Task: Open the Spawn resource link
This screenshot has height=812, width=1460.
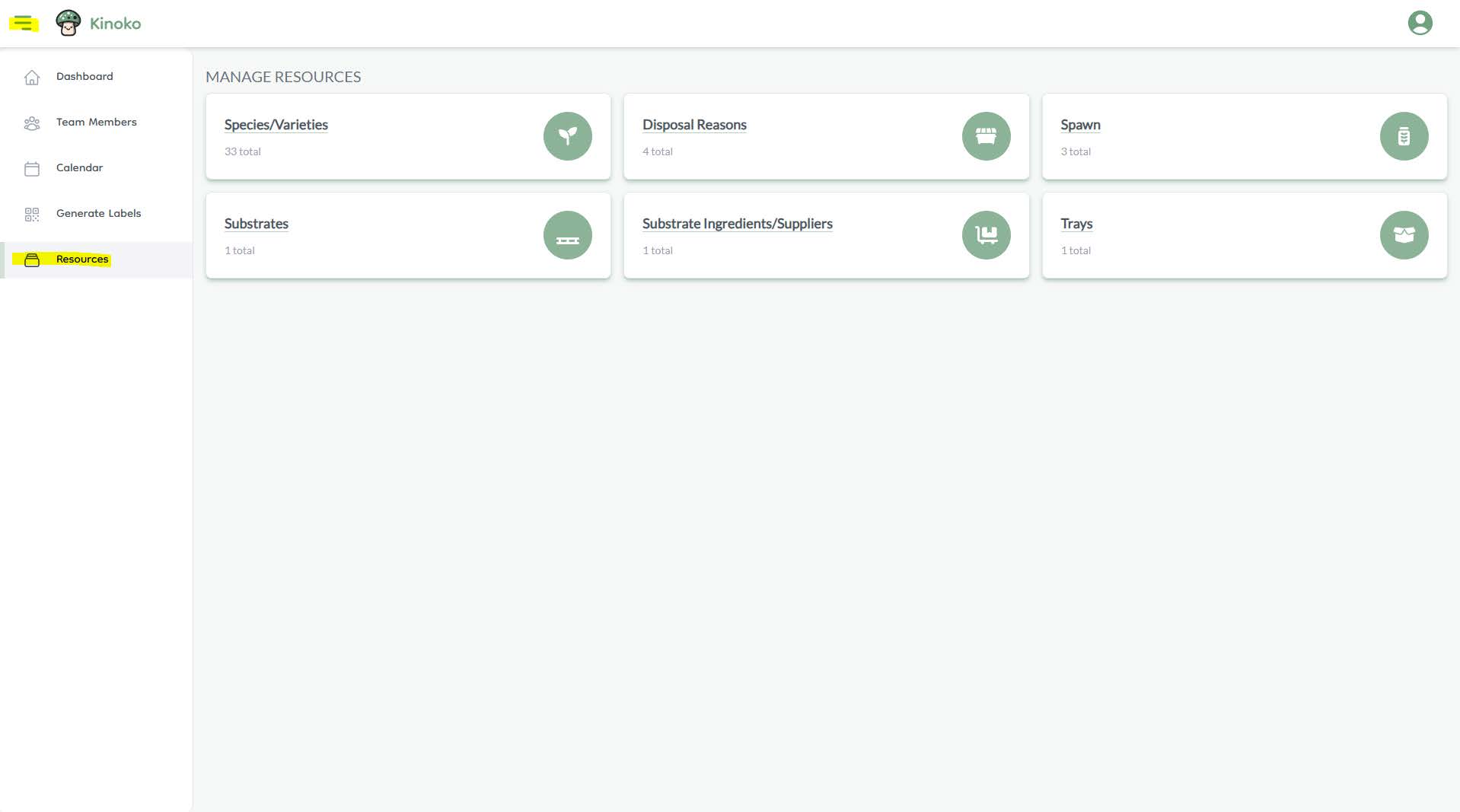Action: click(1079, 125)
